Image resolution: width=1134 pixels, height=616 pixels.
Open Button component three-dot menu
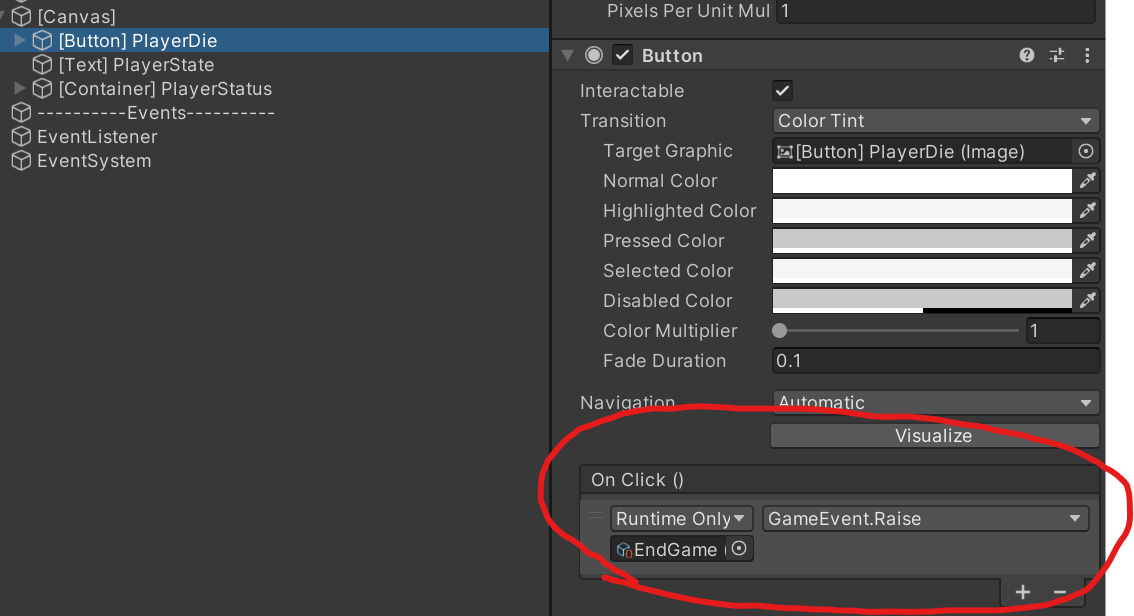click(1087, 56)
